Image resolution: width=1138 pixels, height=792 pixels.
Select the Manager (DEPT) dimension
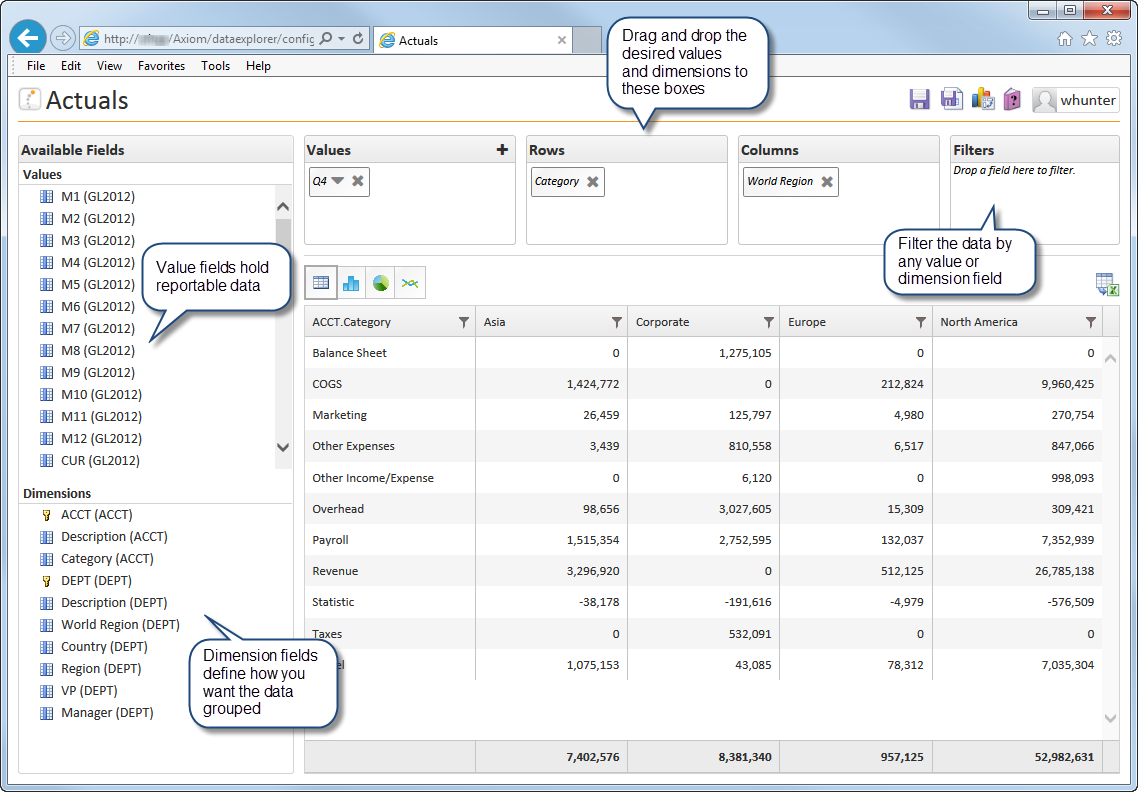tap(97, 713)
